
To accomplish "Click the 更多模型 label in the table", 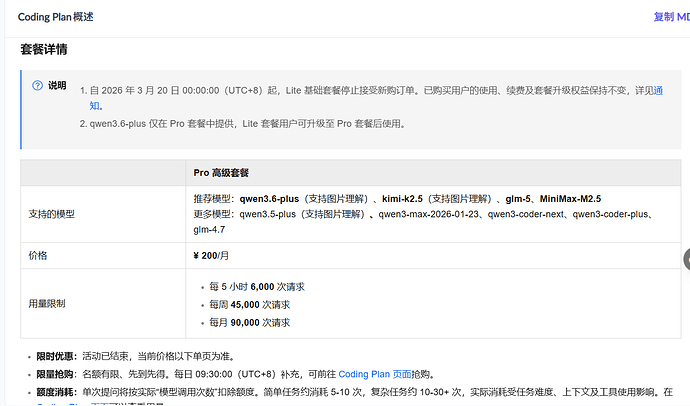I will pos(212,214).
